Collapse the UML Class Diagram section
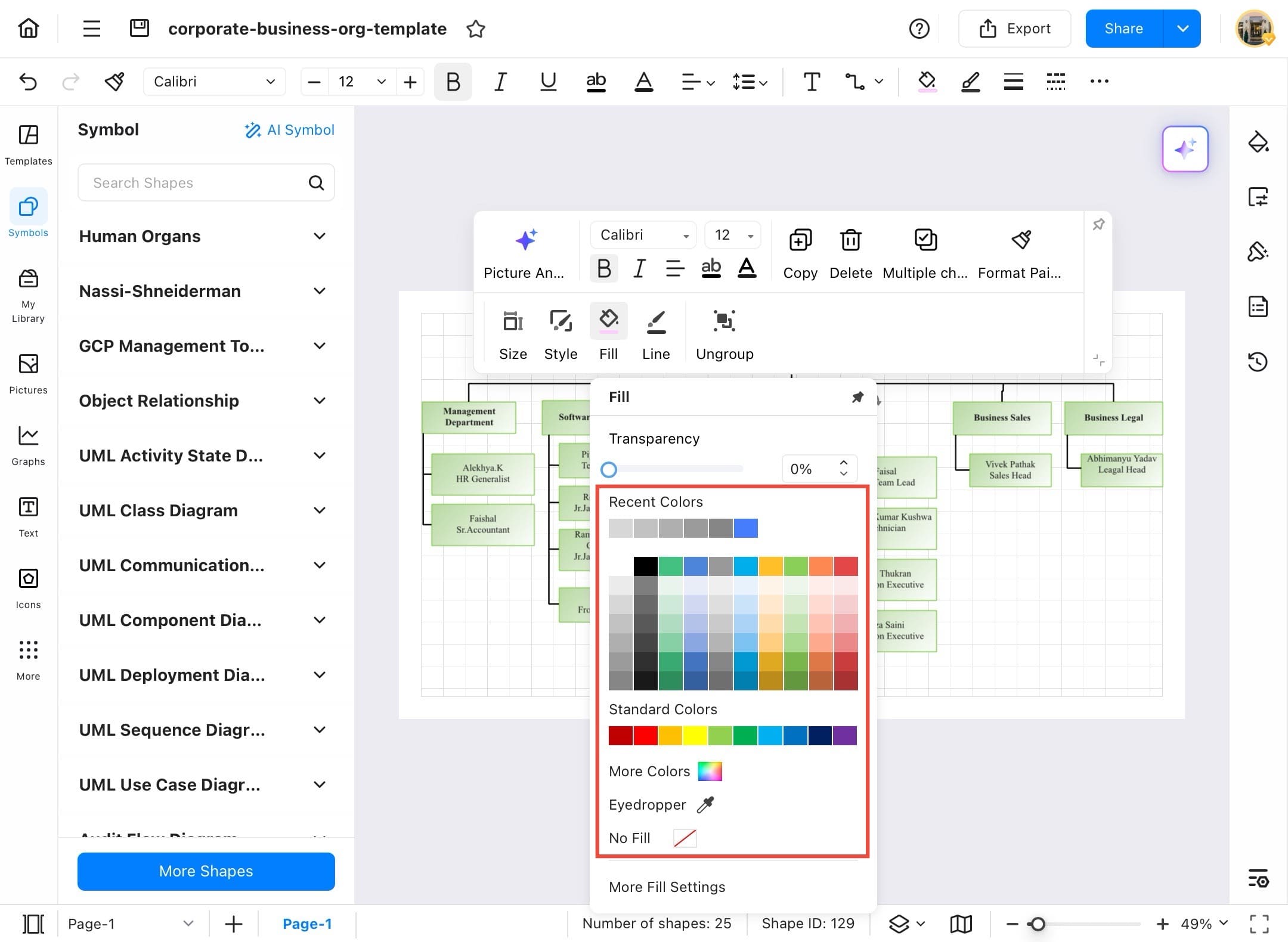The image size is (1288, 942). [x=320, y=510]
